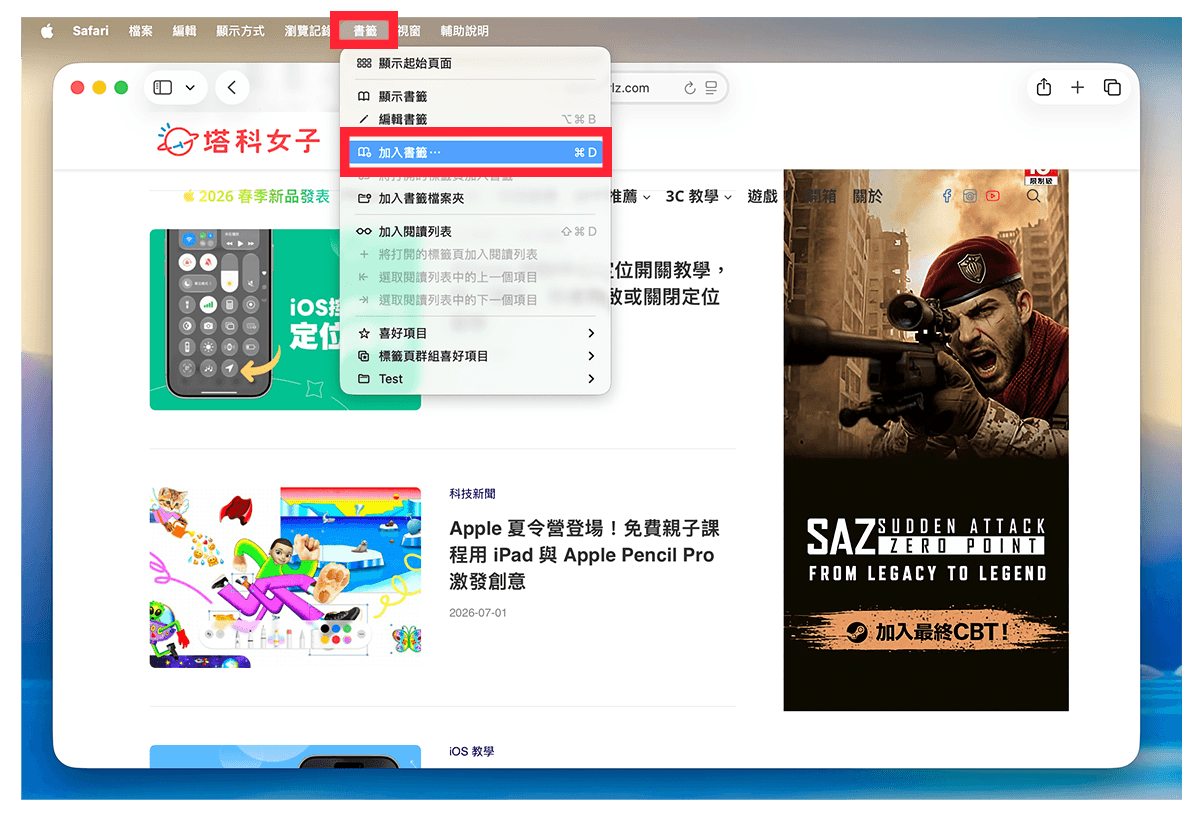Click the Share icon in toolbar
This screenshot has height=821, width=1200.
1044,88
